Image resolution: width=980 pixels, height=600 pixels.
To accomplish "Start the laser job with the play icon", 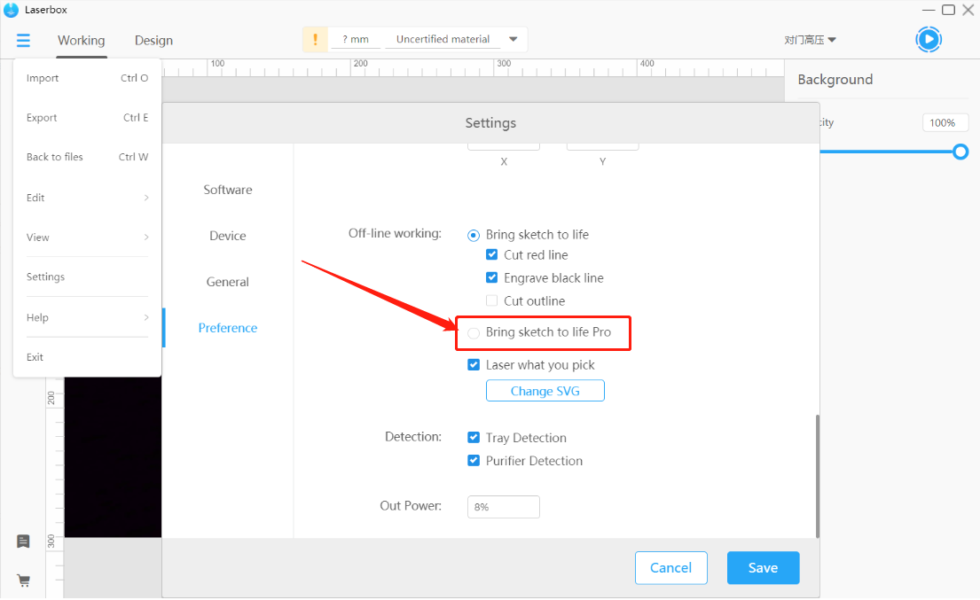I will click(928, 39).
